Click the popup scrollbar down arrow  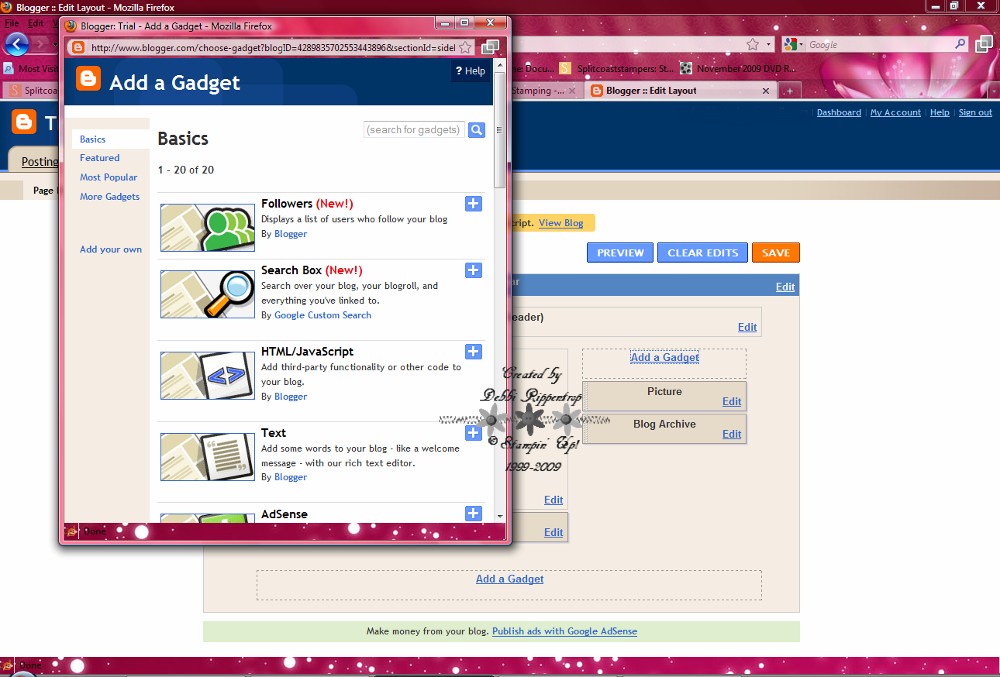(500, 516)
